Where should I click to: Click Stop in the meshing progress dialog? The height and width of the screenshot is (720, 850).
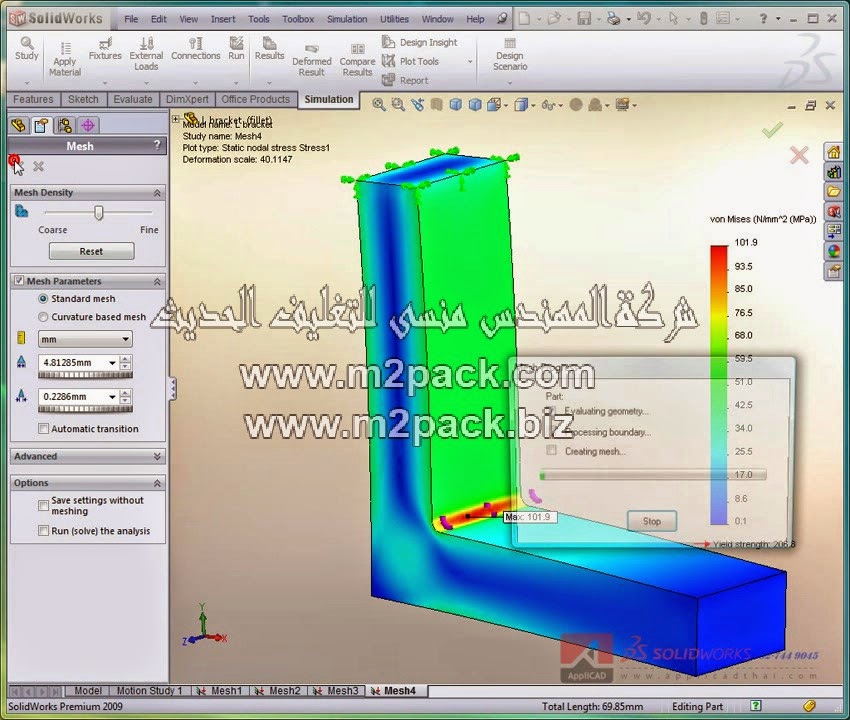point(652,520)
